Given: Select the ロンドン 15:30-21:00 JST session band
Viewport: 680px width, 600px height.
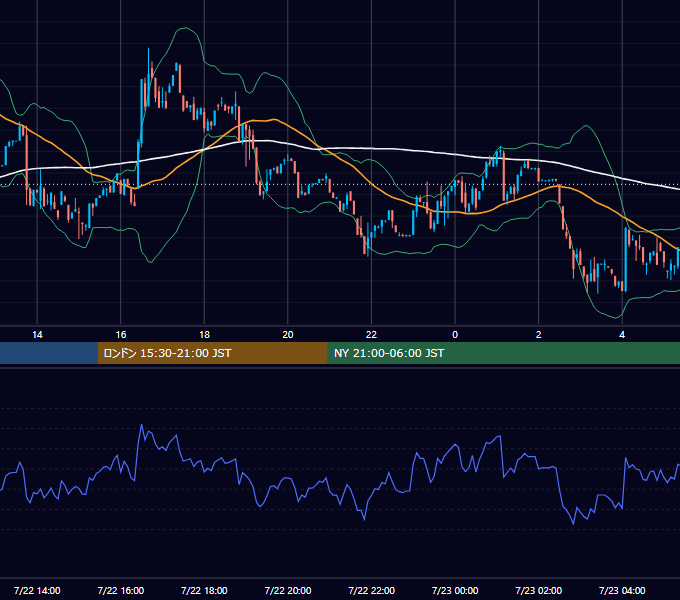Looking at the screenshot, I should coord(212,353).
